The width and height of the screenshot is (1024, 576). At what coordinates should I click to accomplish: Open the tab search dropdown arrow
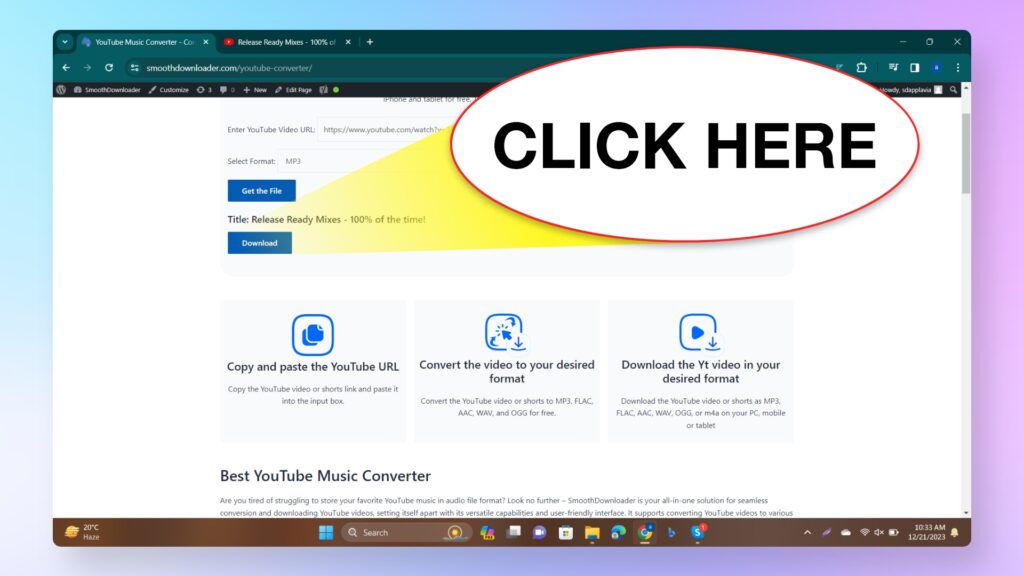click(x=65, y=42)
